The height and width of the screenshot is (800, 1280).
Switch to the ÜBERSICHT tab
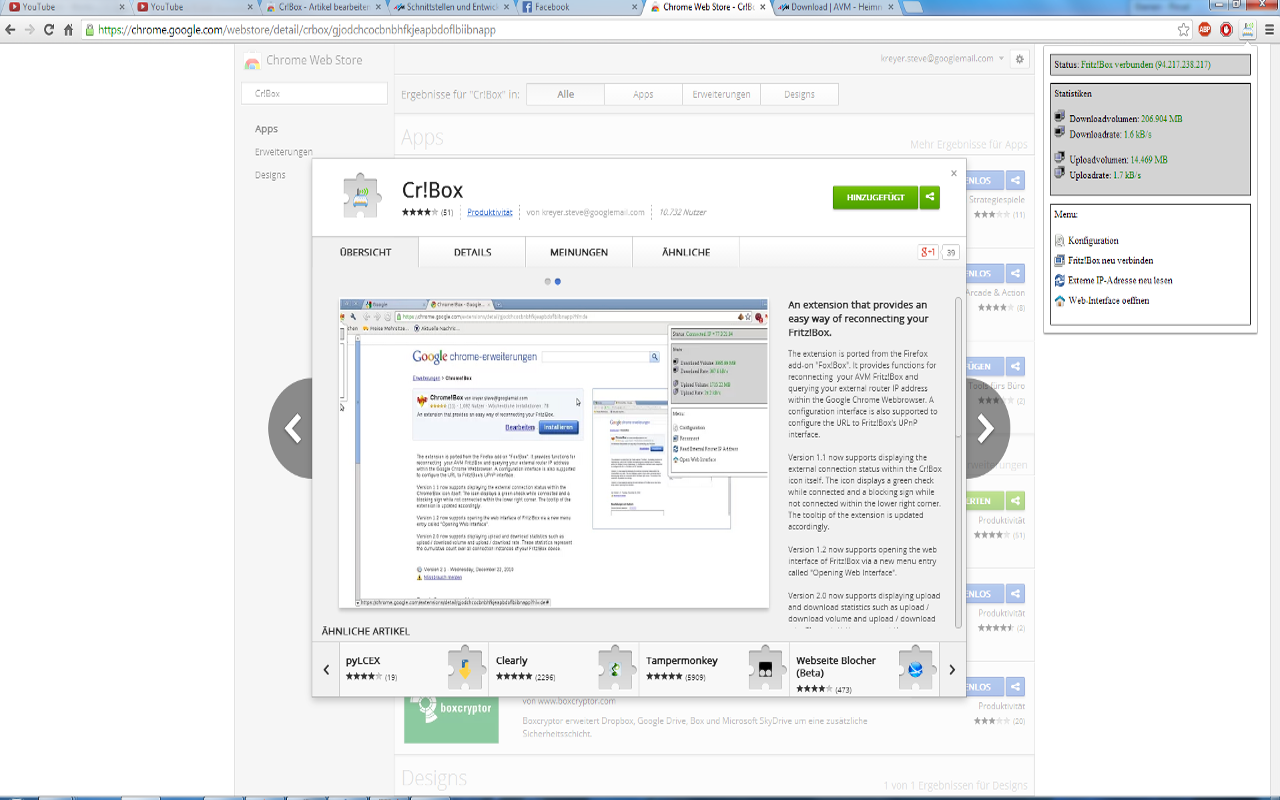tap(365, 252)
